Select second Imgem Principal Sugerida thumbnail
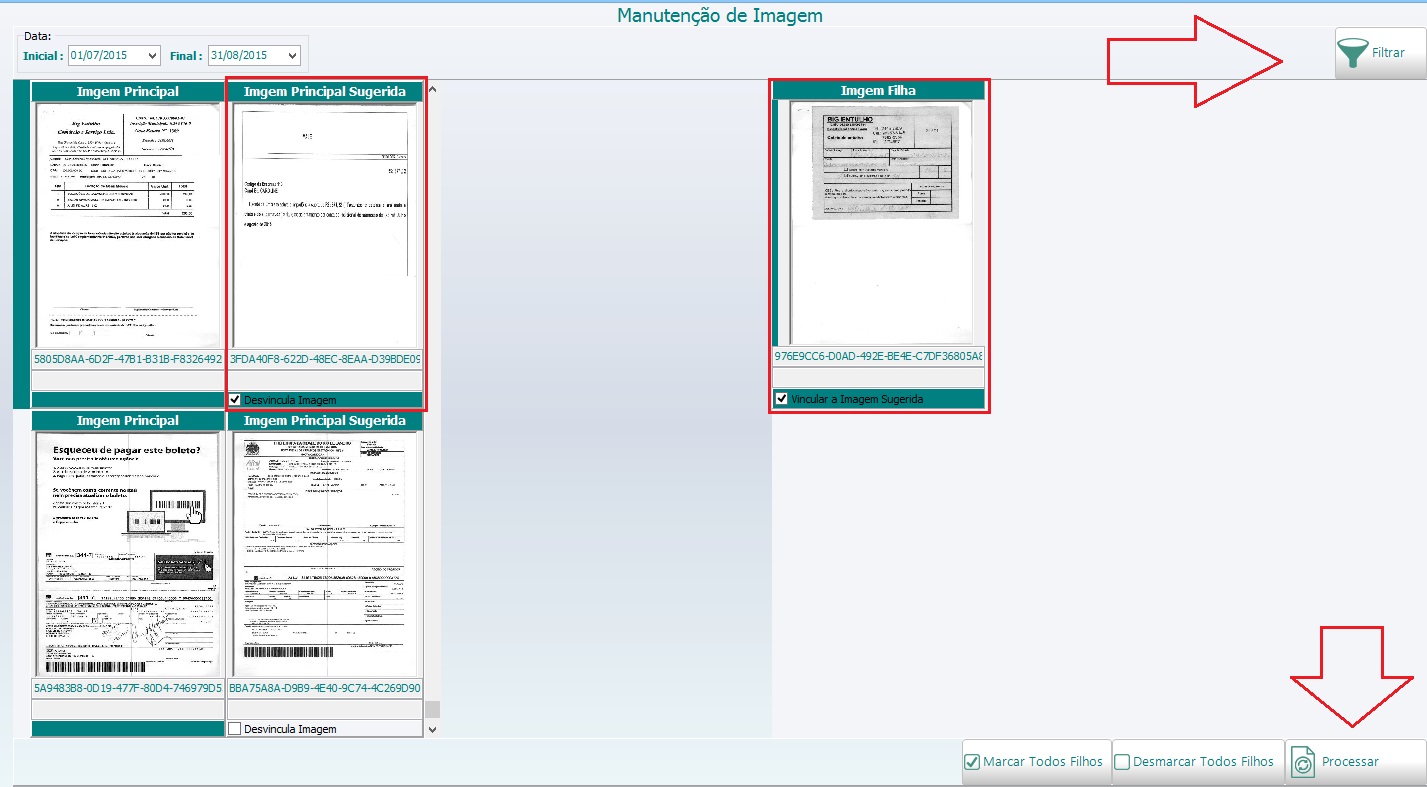The width and height of the screenshot is (1427, 787). point(325,554)
